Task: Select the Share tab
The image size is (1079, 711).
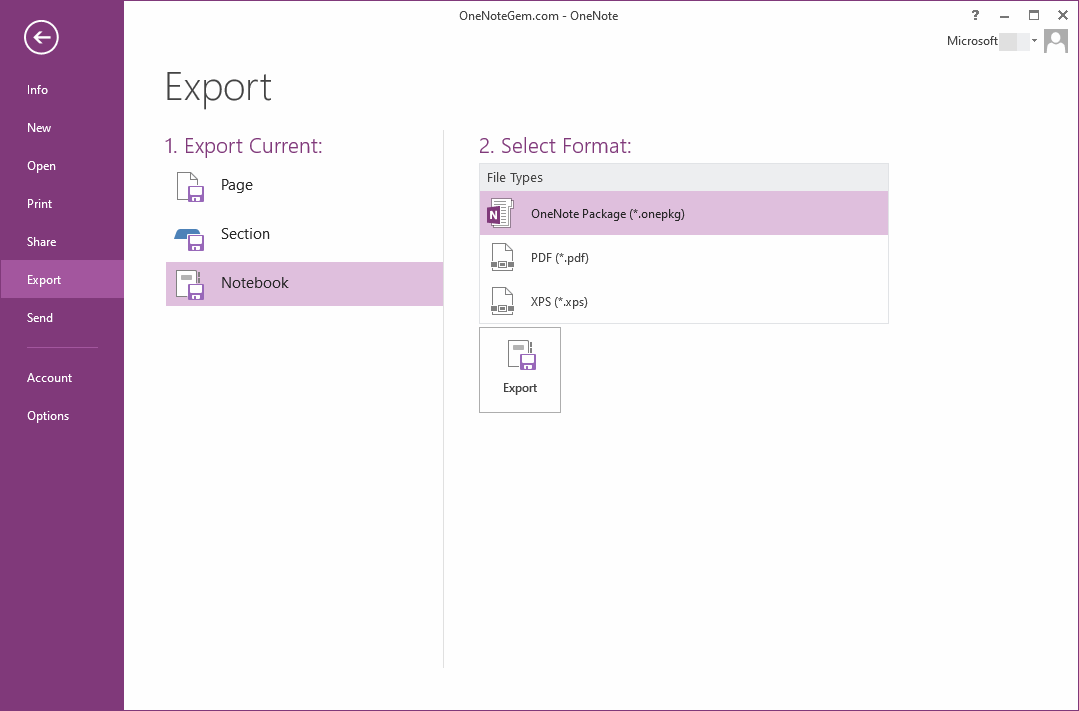Action: 62,242
